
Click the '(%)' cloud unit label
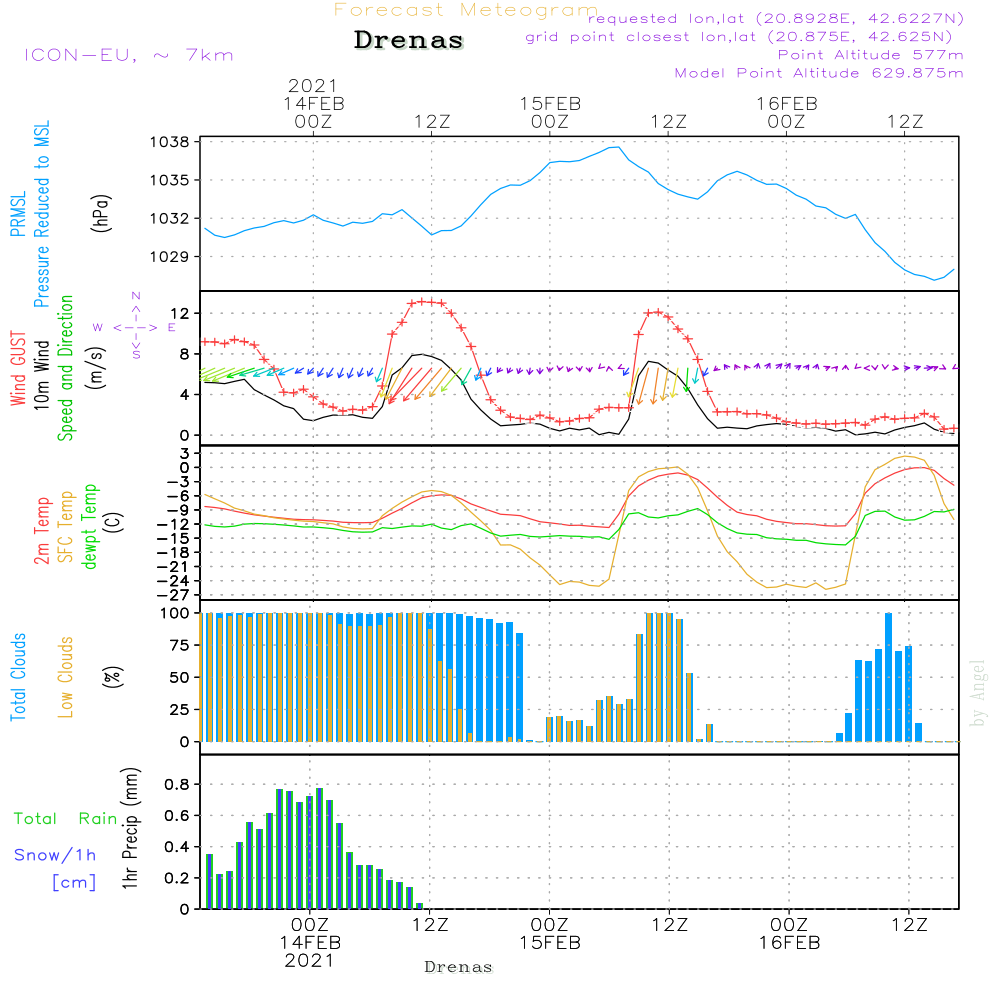(x=112, y=677)
